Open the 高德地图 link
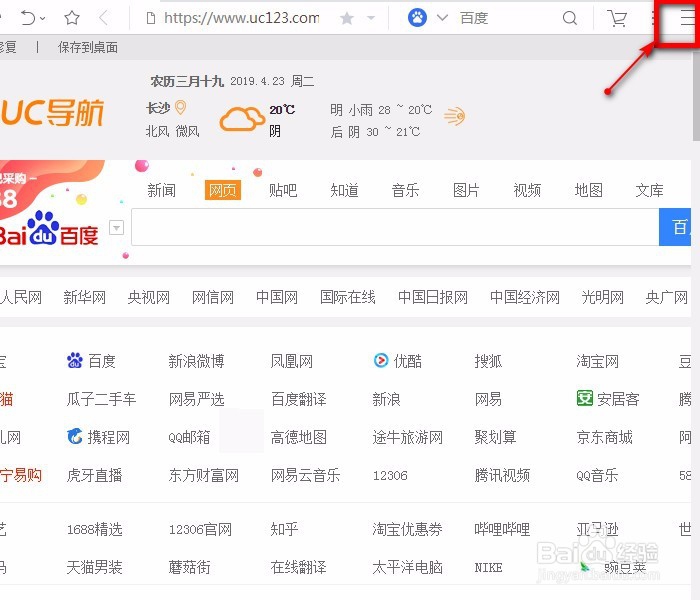The height and width of the screenshot is (600, 700). tap(299, 438)
